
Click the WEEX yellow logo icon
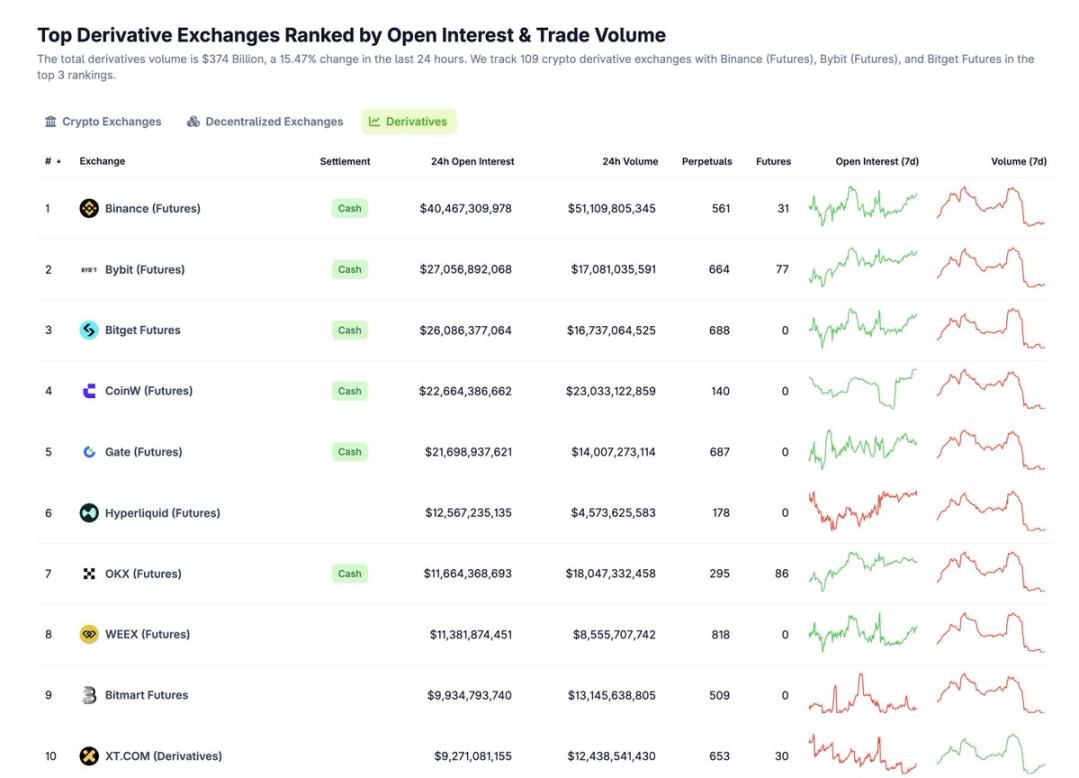click(x=89, y=634)
